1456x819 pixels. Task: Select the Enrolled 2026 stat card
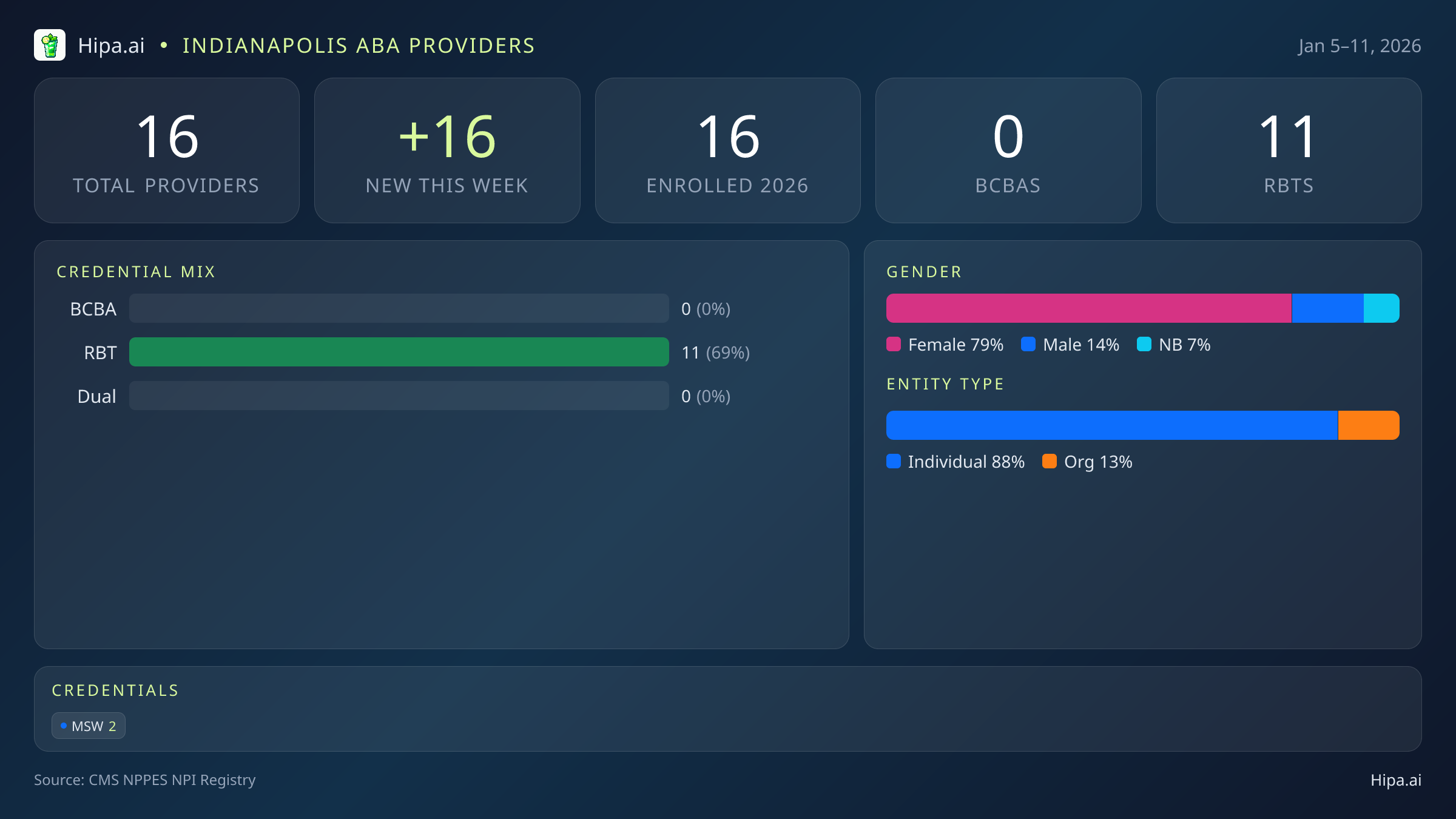coord(727,150)
